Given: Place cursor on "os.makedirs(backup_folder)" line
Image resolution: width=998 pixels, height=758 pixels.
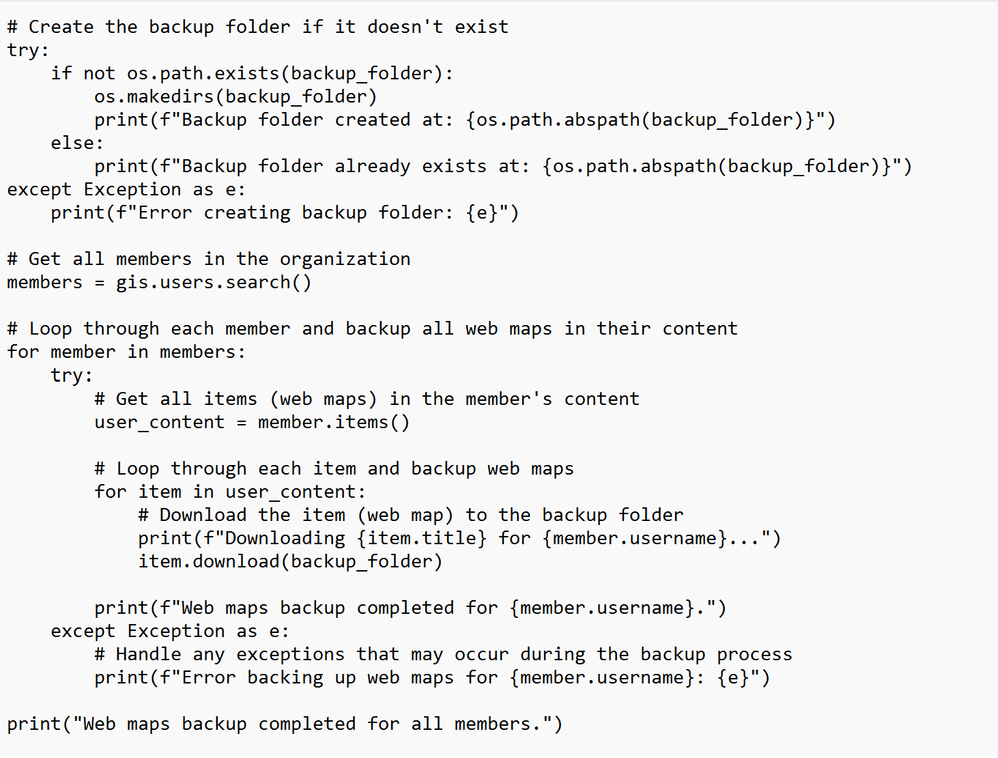Looking at the screenshot, I should [235, 96].
